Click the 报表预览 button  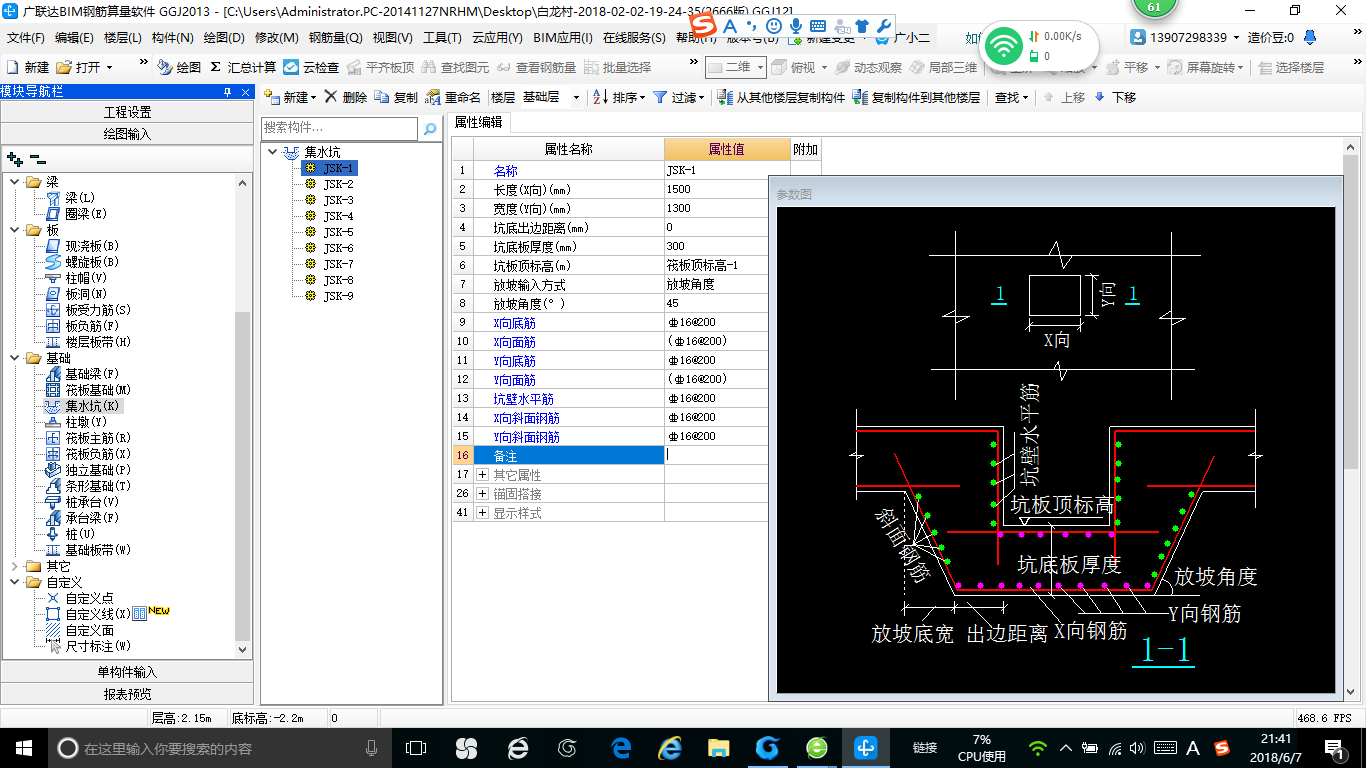pyautogui.click(x=127, y=693)
